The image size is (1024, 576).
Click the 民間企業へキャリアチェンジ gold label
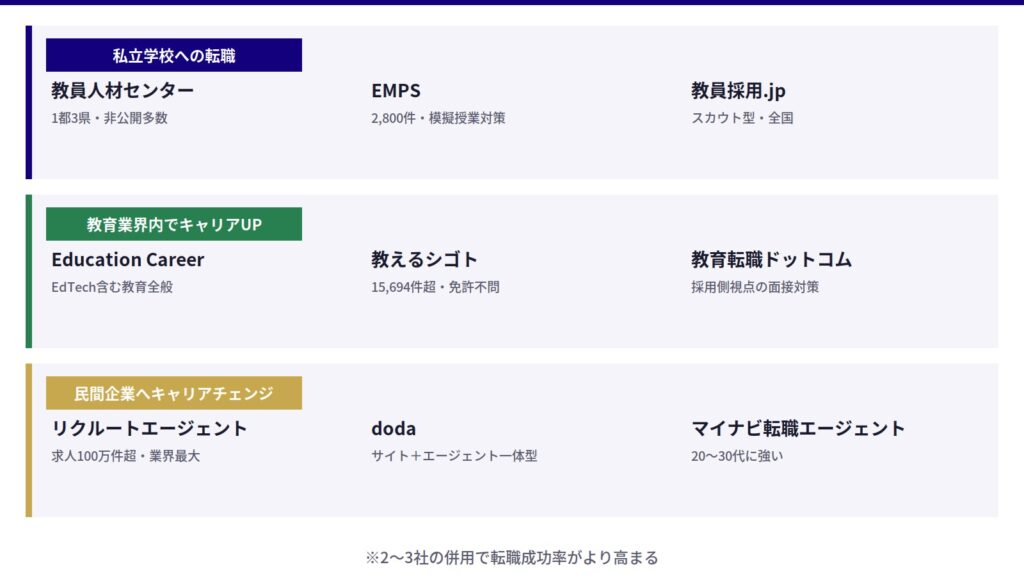coord(174,393)
